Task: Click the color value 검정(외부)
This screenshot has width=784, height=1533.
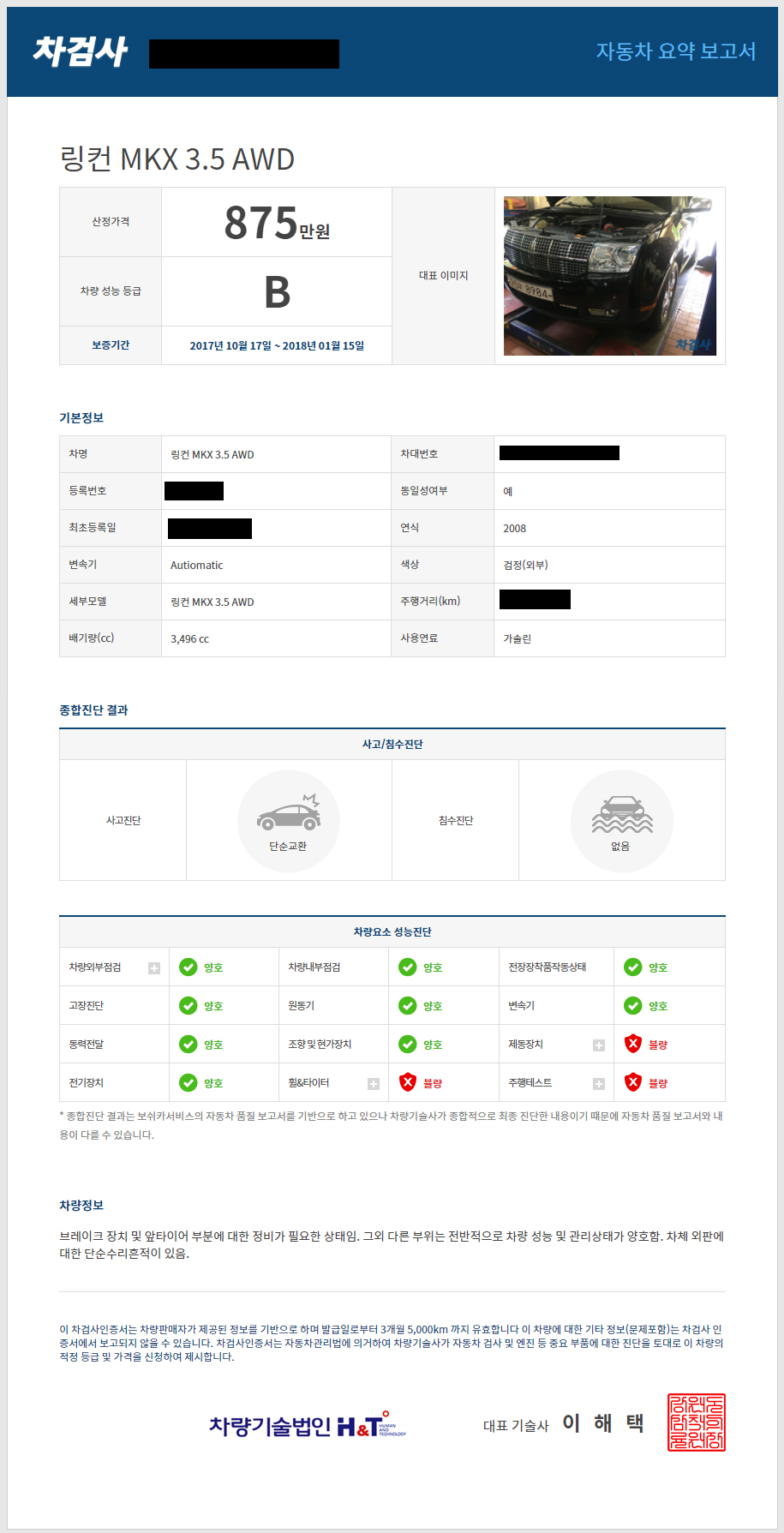Action: [526, 566]
